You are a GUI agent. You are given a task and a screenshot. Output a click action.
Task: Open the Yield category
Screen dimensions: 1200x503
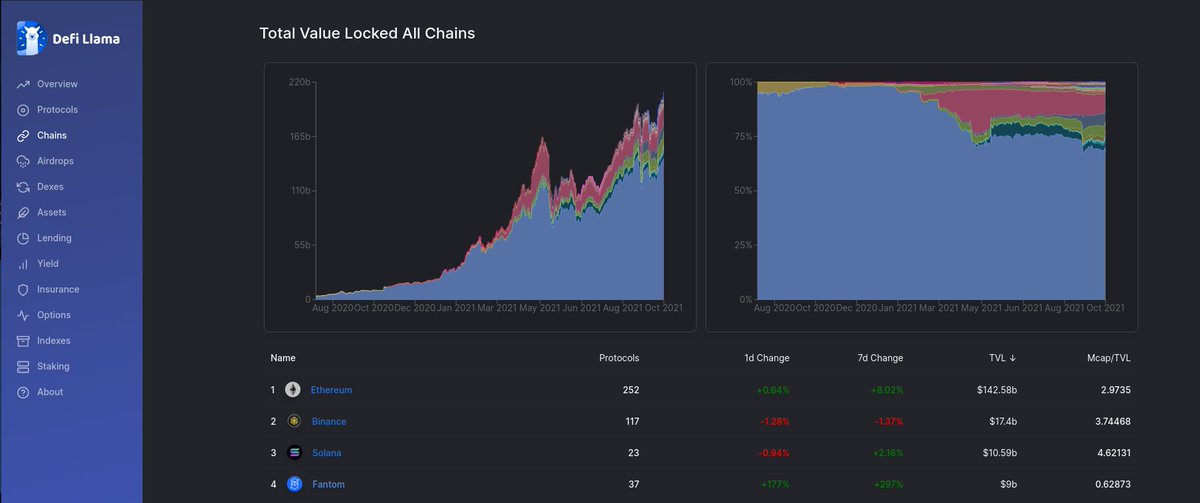coord(48,264)
